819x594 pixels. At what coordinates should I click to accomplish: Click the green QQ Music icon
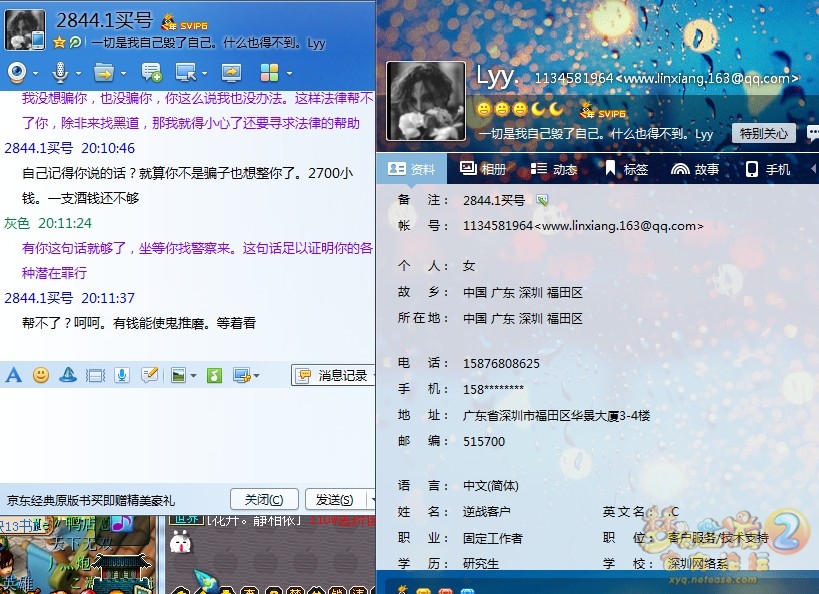(x=214, y=376)
